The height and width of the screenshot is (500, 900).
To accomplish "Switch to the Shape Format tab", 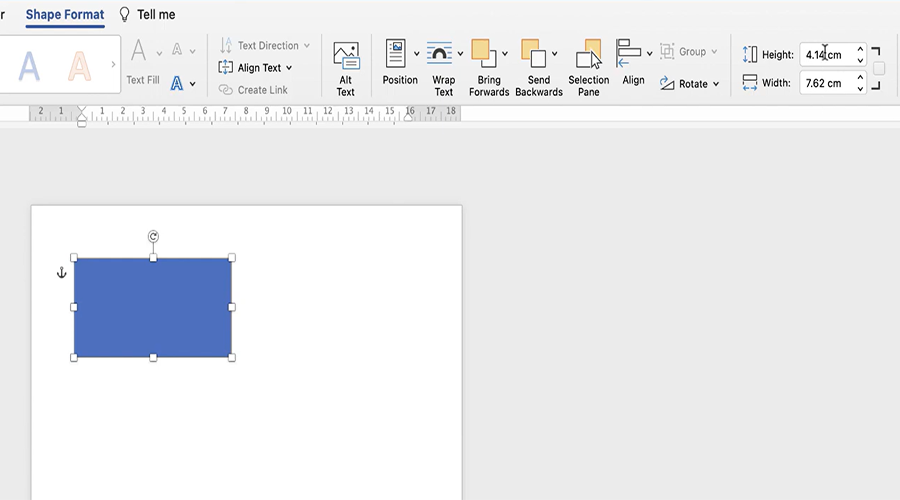I will 65,15.
